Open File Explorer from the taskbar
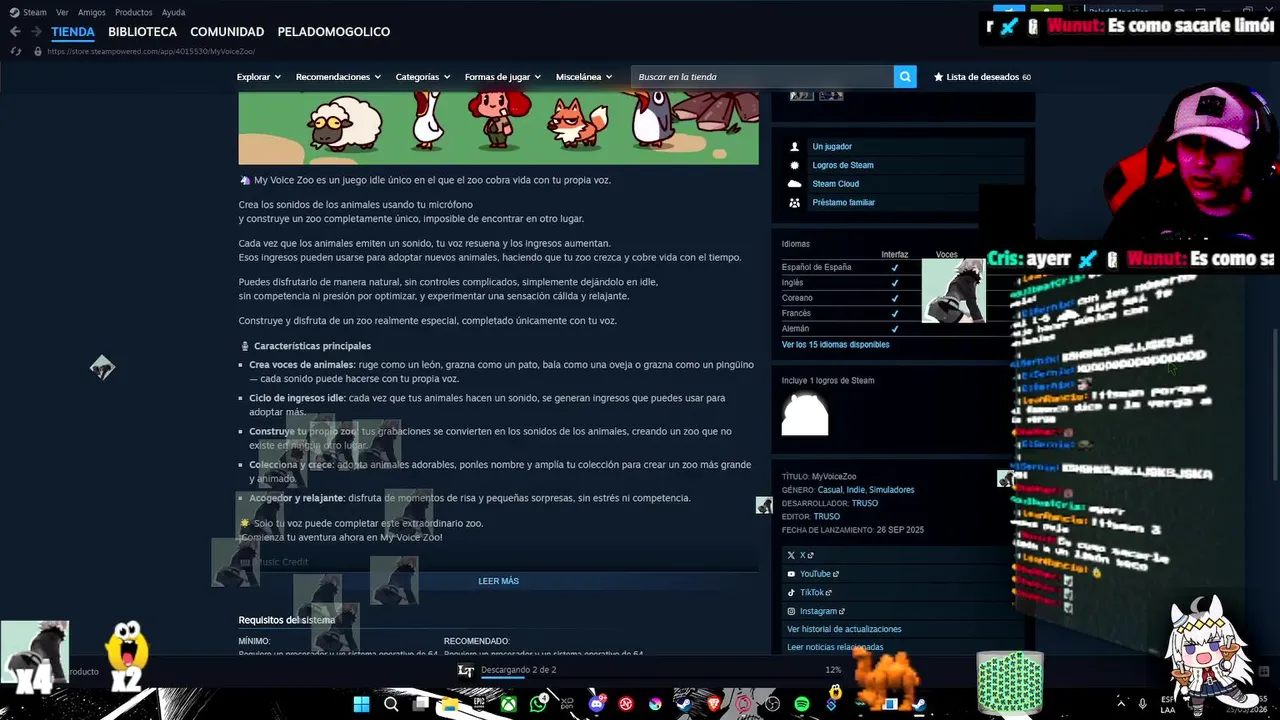The height and width of the screenshot is (720, 1280). point(450,704)
